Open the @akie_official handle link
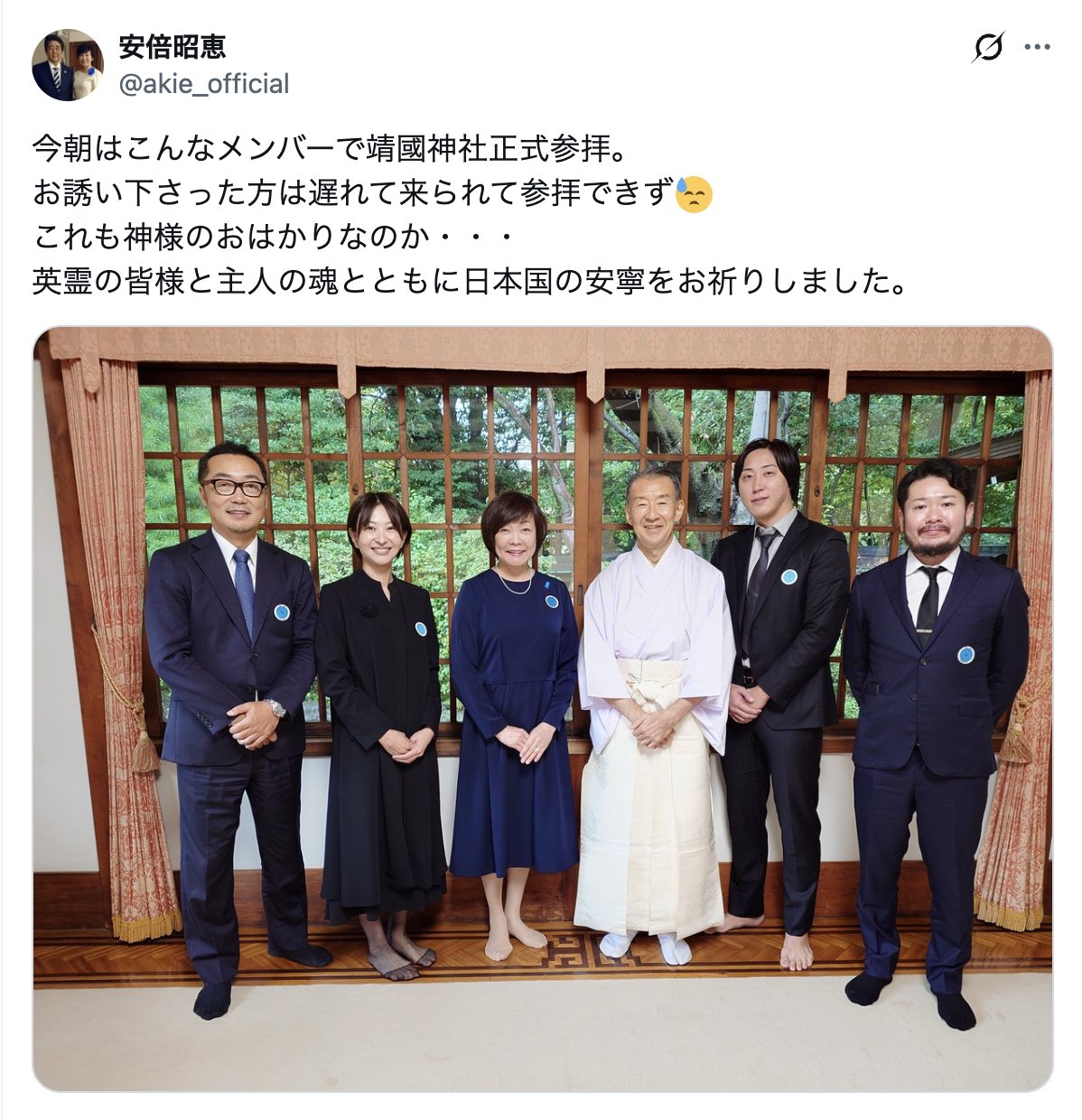The image size is (1082, 1120). point(204,84)
